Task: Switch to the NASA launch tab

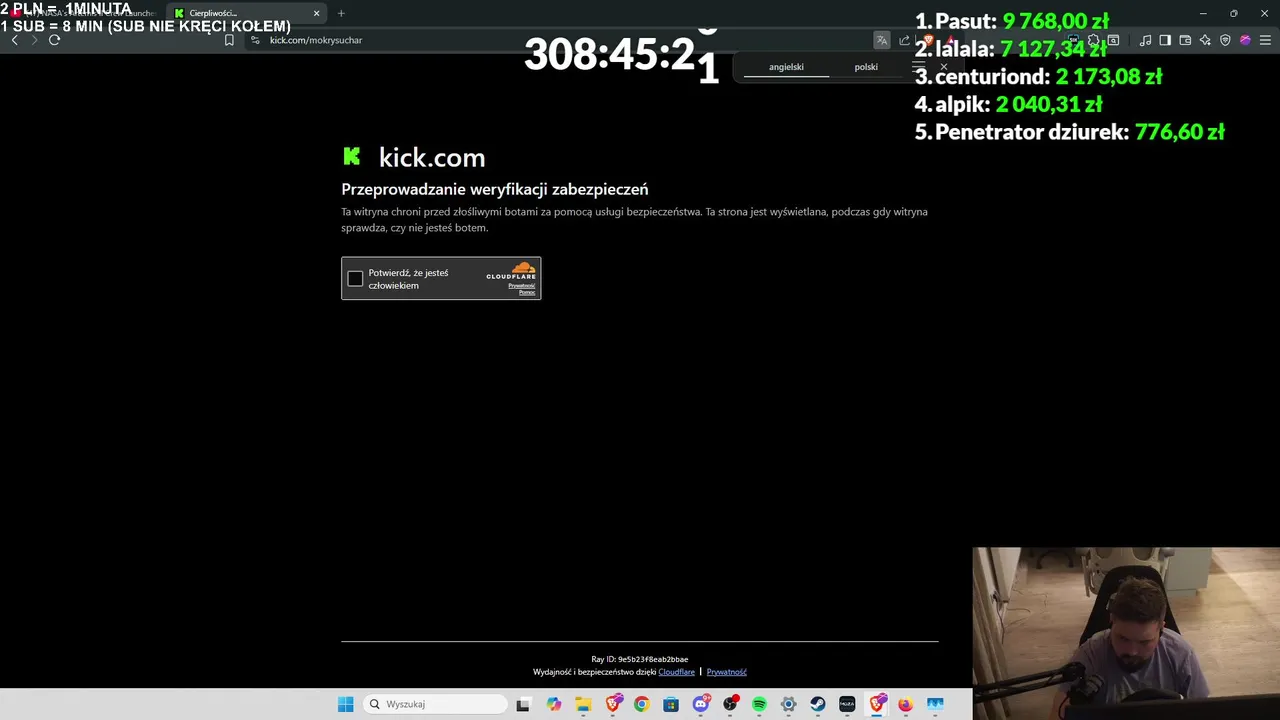Action: click(84, 13)
